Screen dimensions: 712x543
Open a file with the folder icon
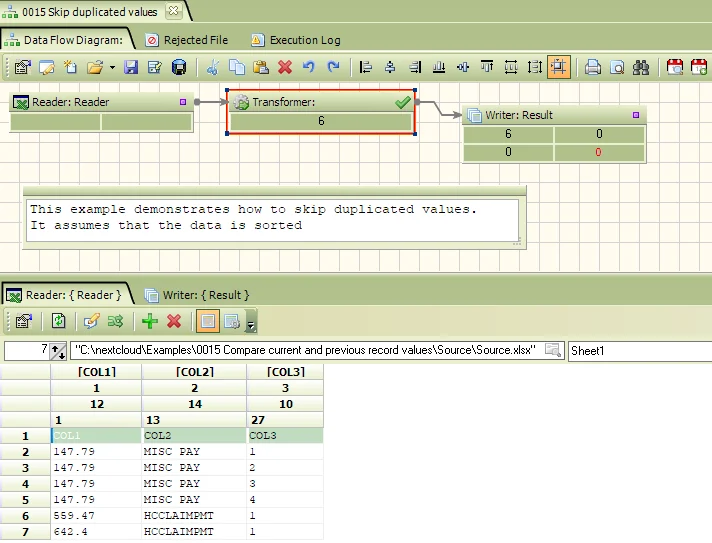pyautogui.click(x=95, y=68)
